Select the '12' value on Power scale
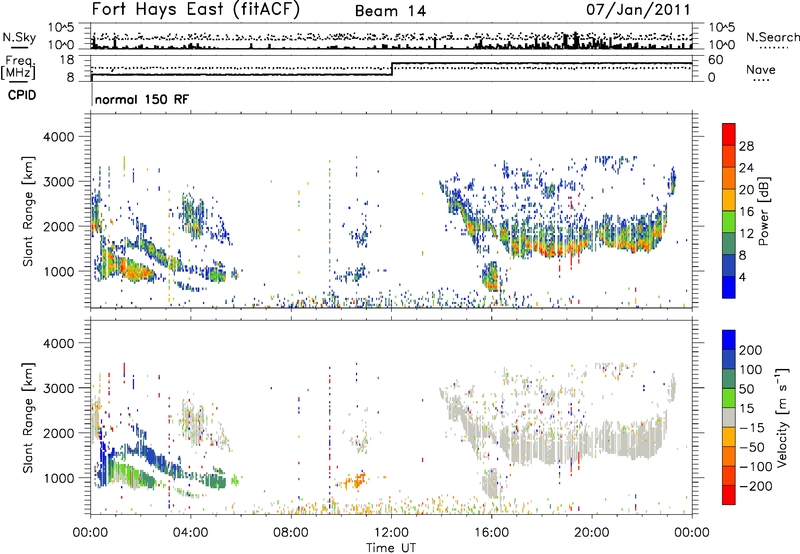800x554 pixels. click(x=746, y=234)
